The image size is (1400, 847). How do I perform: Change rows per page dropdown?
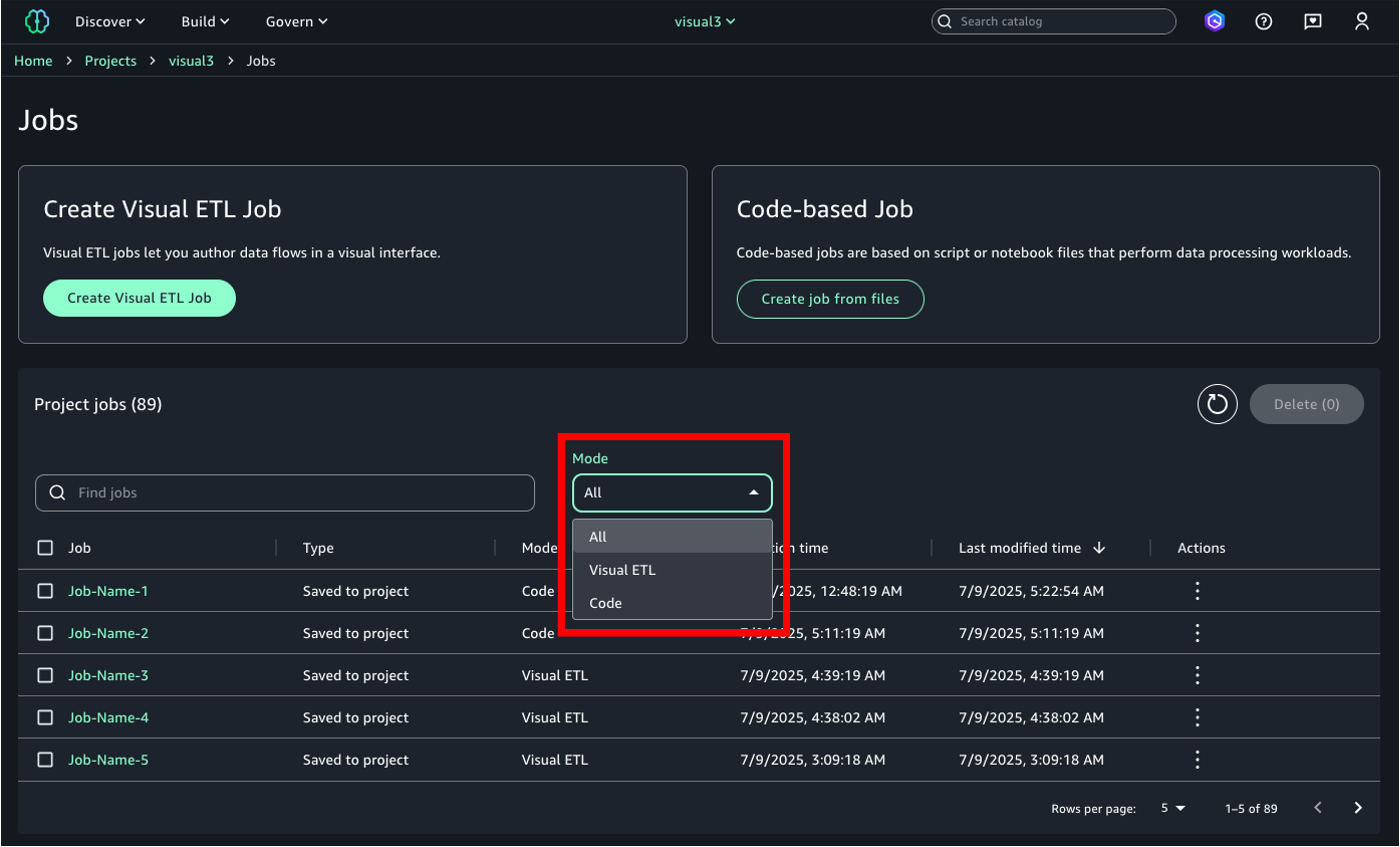click(x=1173, y=808)
